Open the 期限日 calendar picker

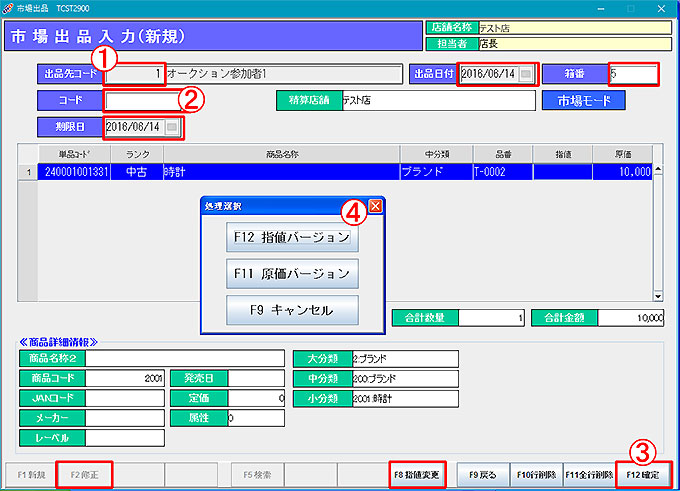pos(173,127)
